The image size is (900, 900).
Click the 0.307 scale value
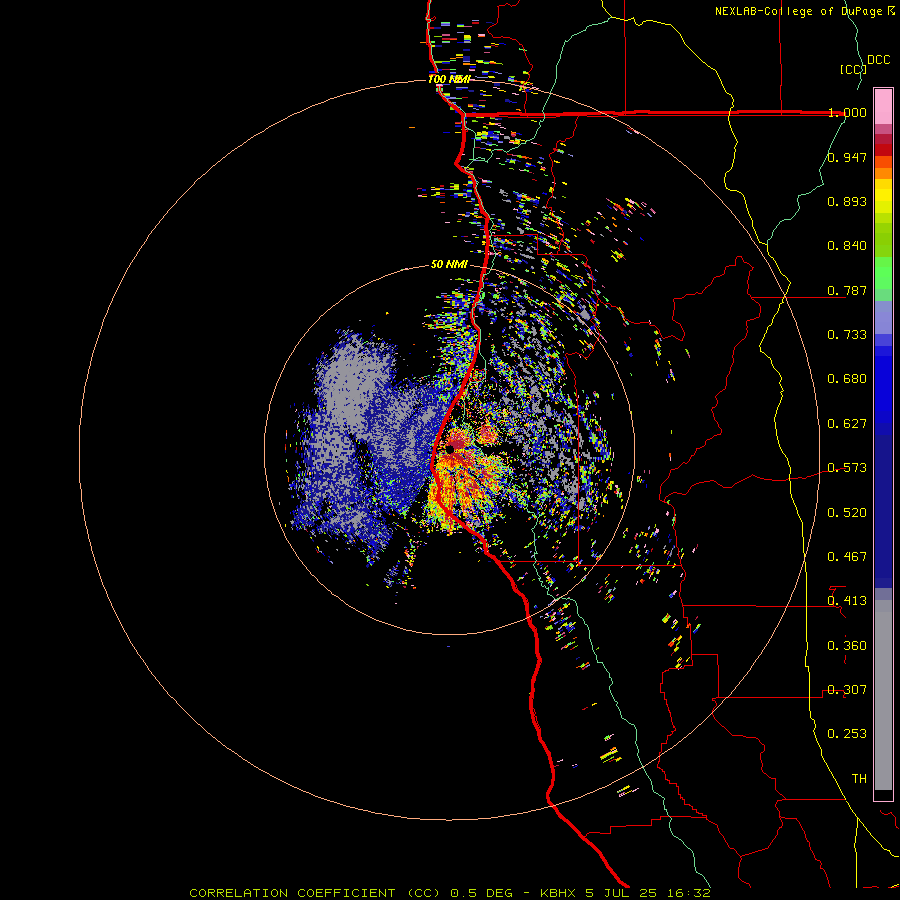pos(847,690)
